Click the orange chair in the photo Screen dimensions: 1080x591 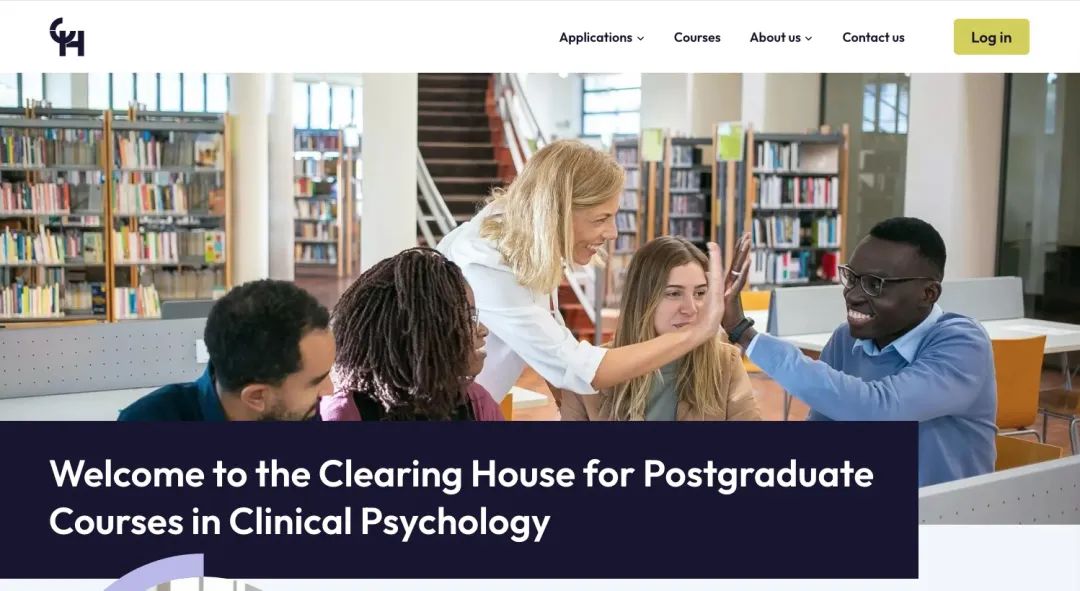tap(1018, 382)
